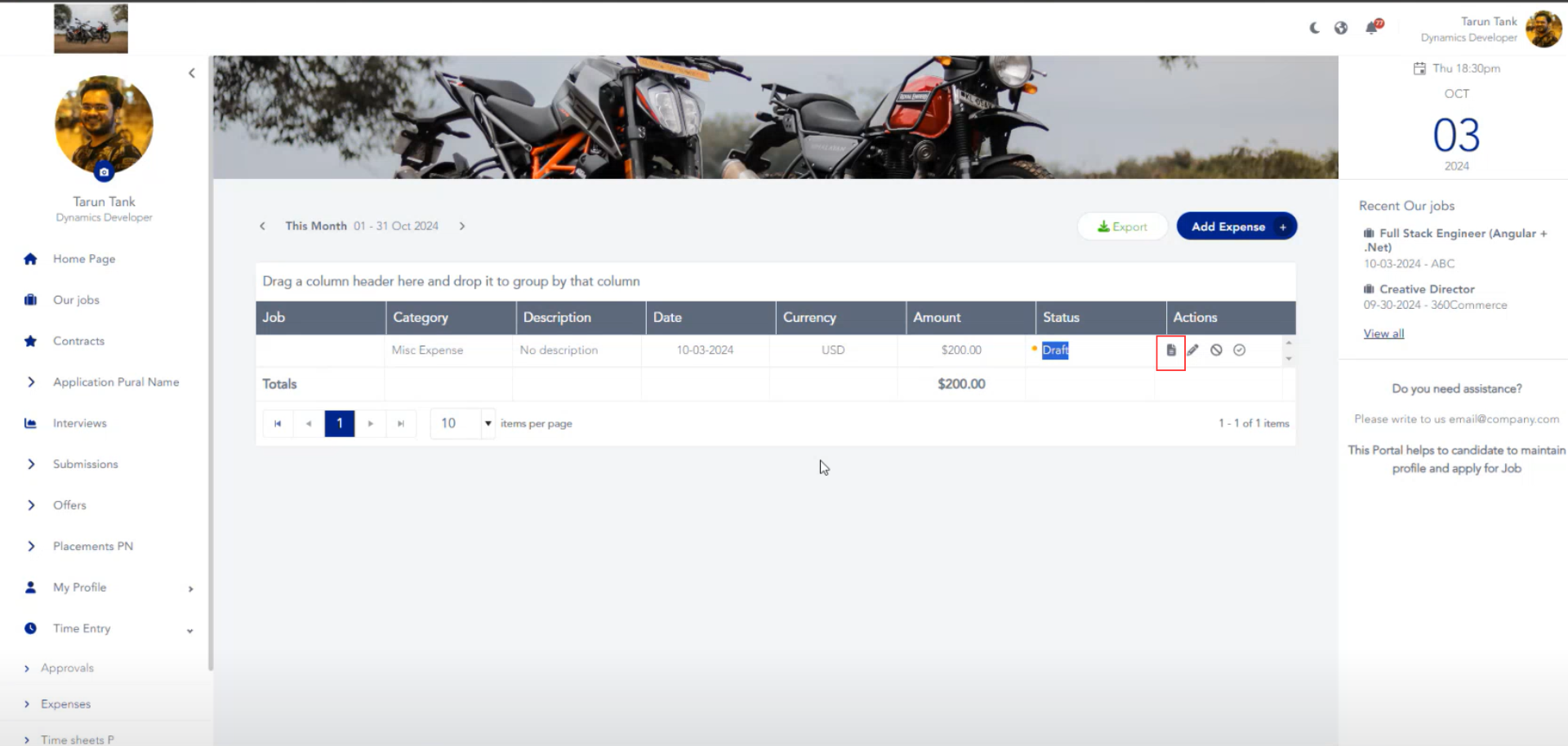Collapse the Time Entry submenu arrow
1568x746 pixels.
(190, 630)
